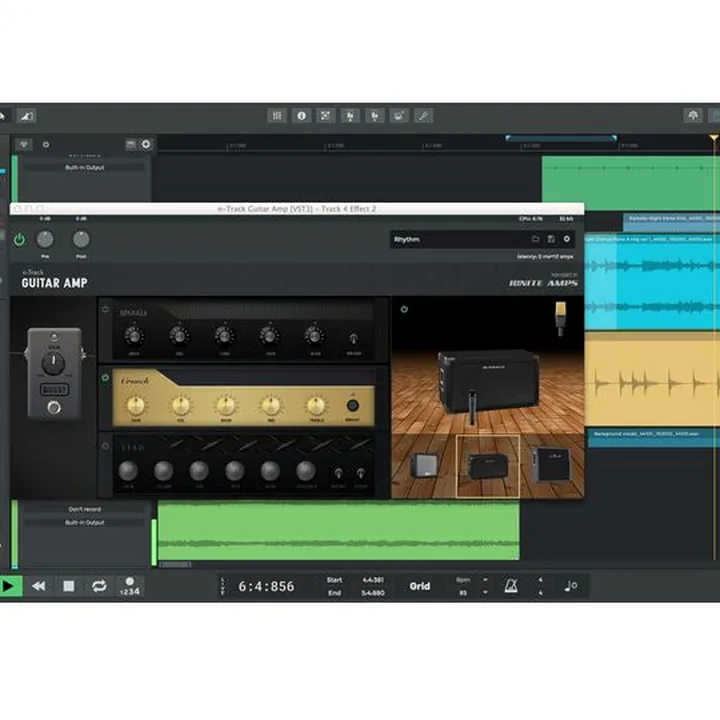Flip the Sparkle amp bright switch

click(x=353, y=338)
